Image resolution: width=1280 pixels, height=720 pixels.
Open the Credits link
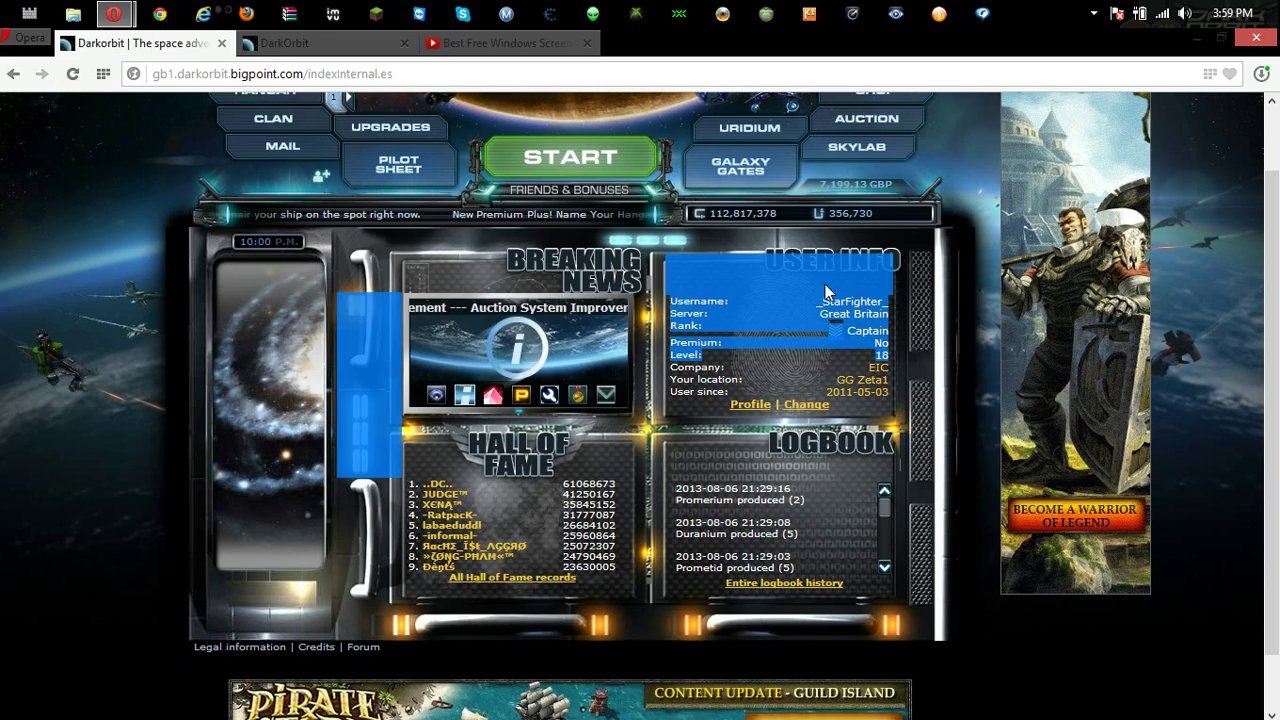point(316,647)
